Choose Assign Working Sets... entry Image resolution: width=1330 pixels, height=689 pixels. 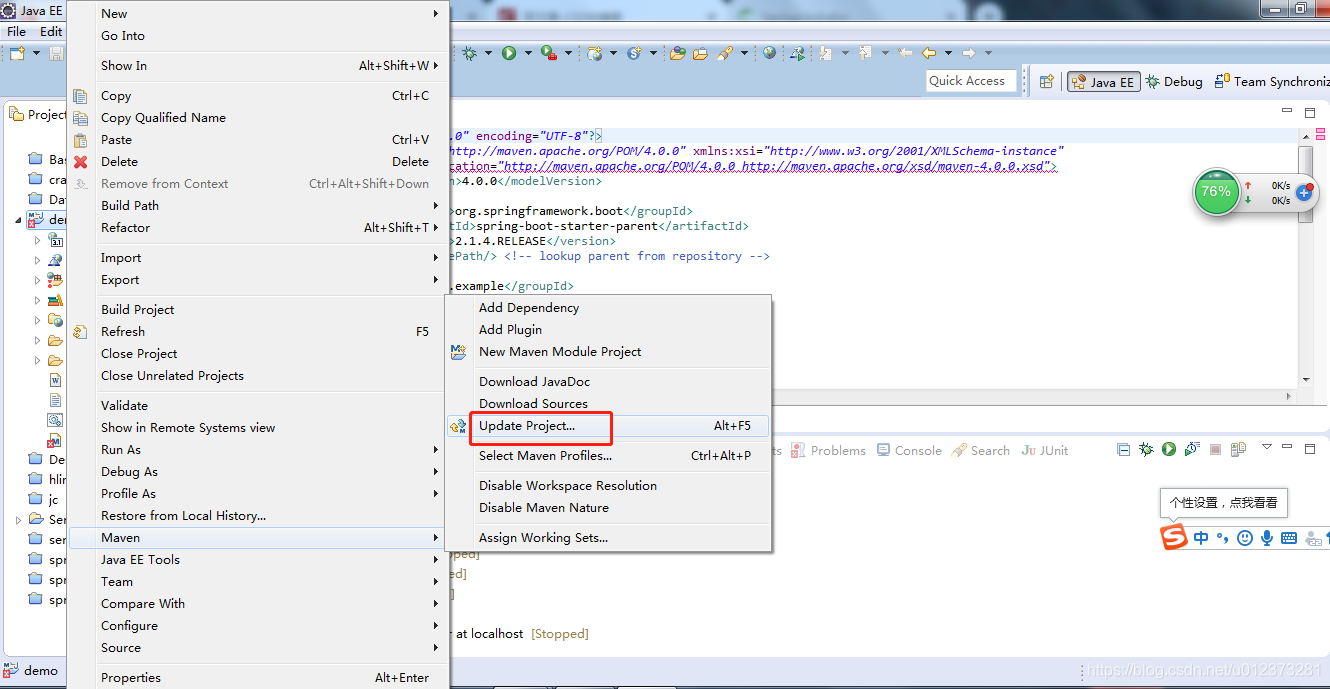tap(543, 538)
